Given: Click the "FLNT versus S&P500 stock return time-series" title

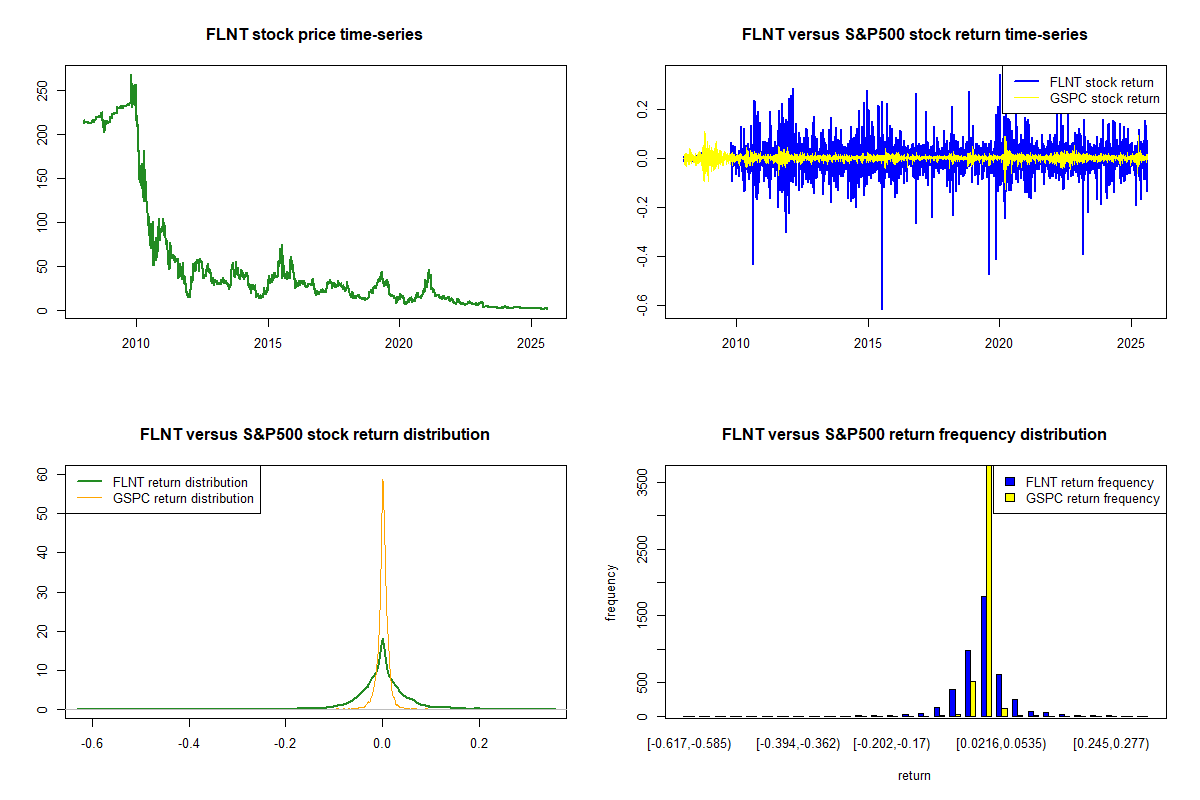Looking at the screenshot, I should coord(914,35).
